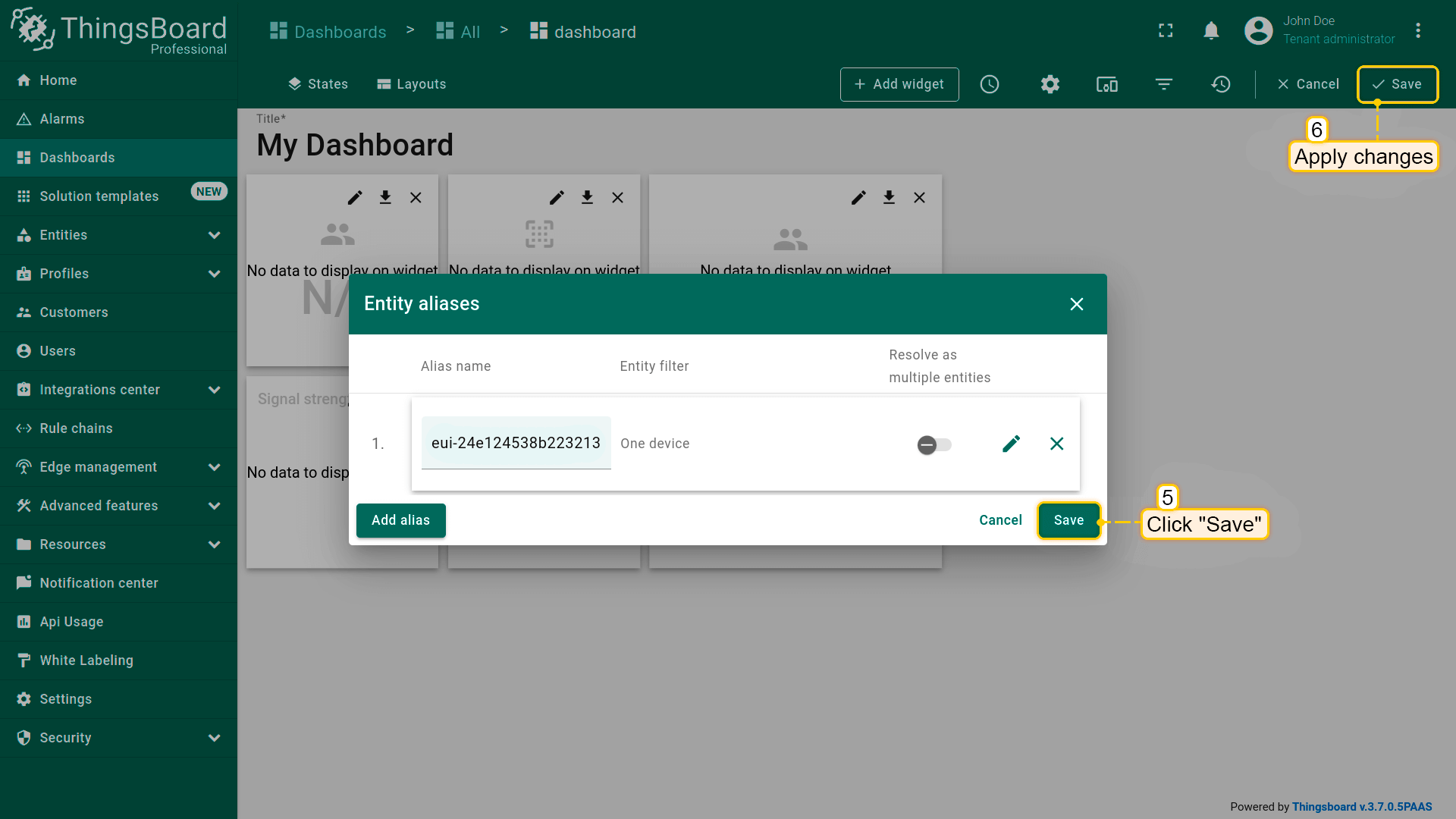Image resolution: width=1456 pixels, height=819 pixels.
Task: Save the entity aliases dialog
Action: (1068, 520)
